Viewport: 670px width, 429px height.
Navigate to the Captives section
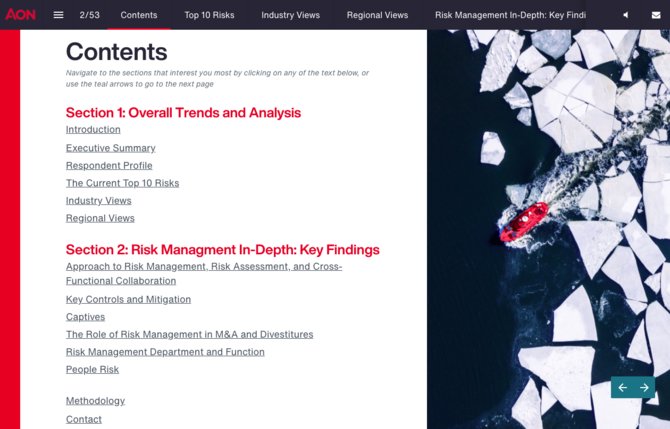[85, 317]
